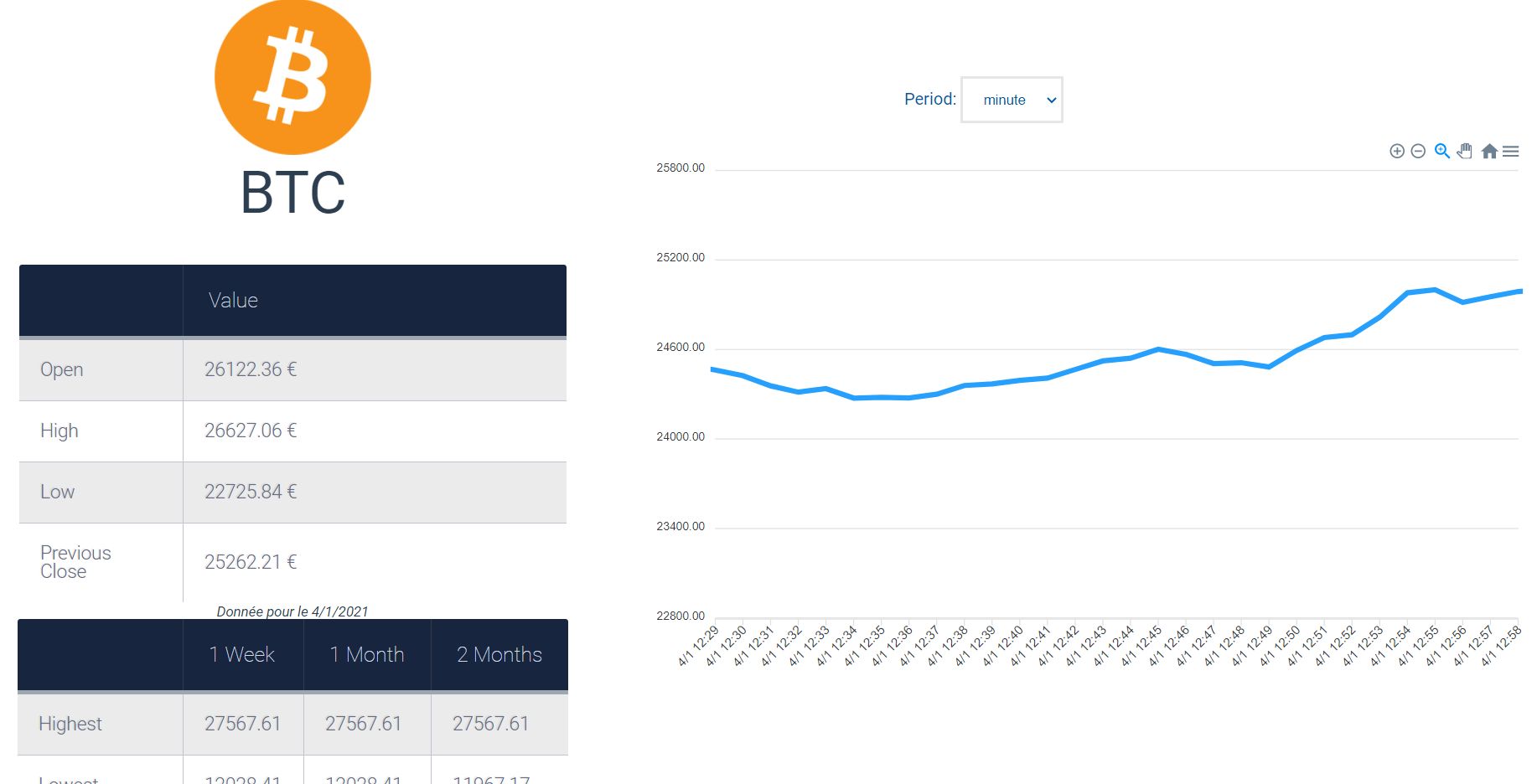Select the Low value 22725.84 €
This screenshot has height=784, width=1537.
[x=251, y=492]
